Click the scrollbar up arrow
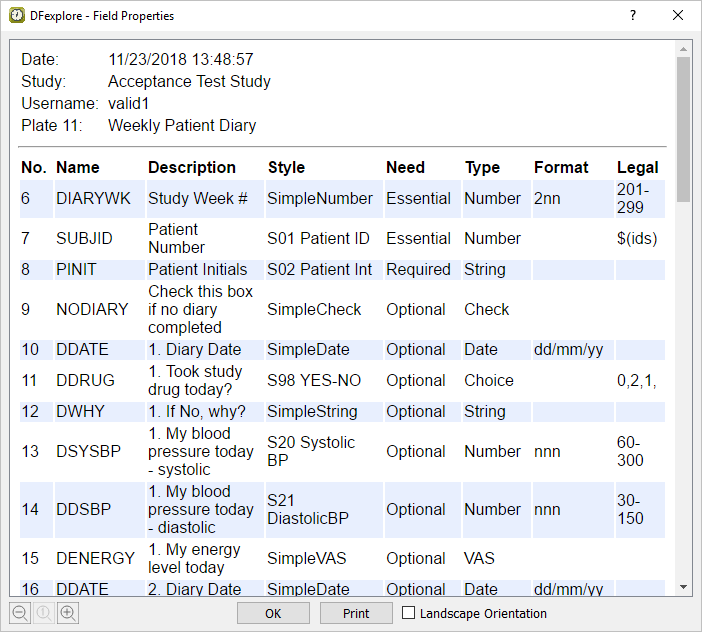 coord(683,48)
